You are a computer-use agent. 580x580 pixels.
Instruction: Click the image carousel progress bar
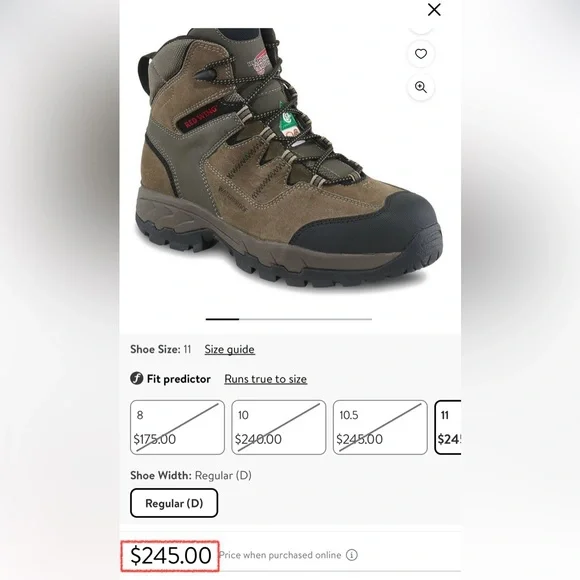[x=289, y=319]
